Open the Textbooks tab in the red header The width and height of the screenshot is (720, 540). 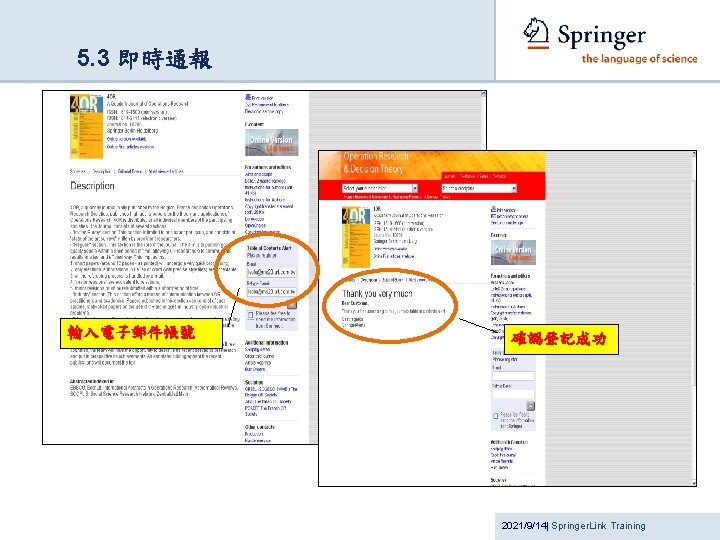coord(467,176)
